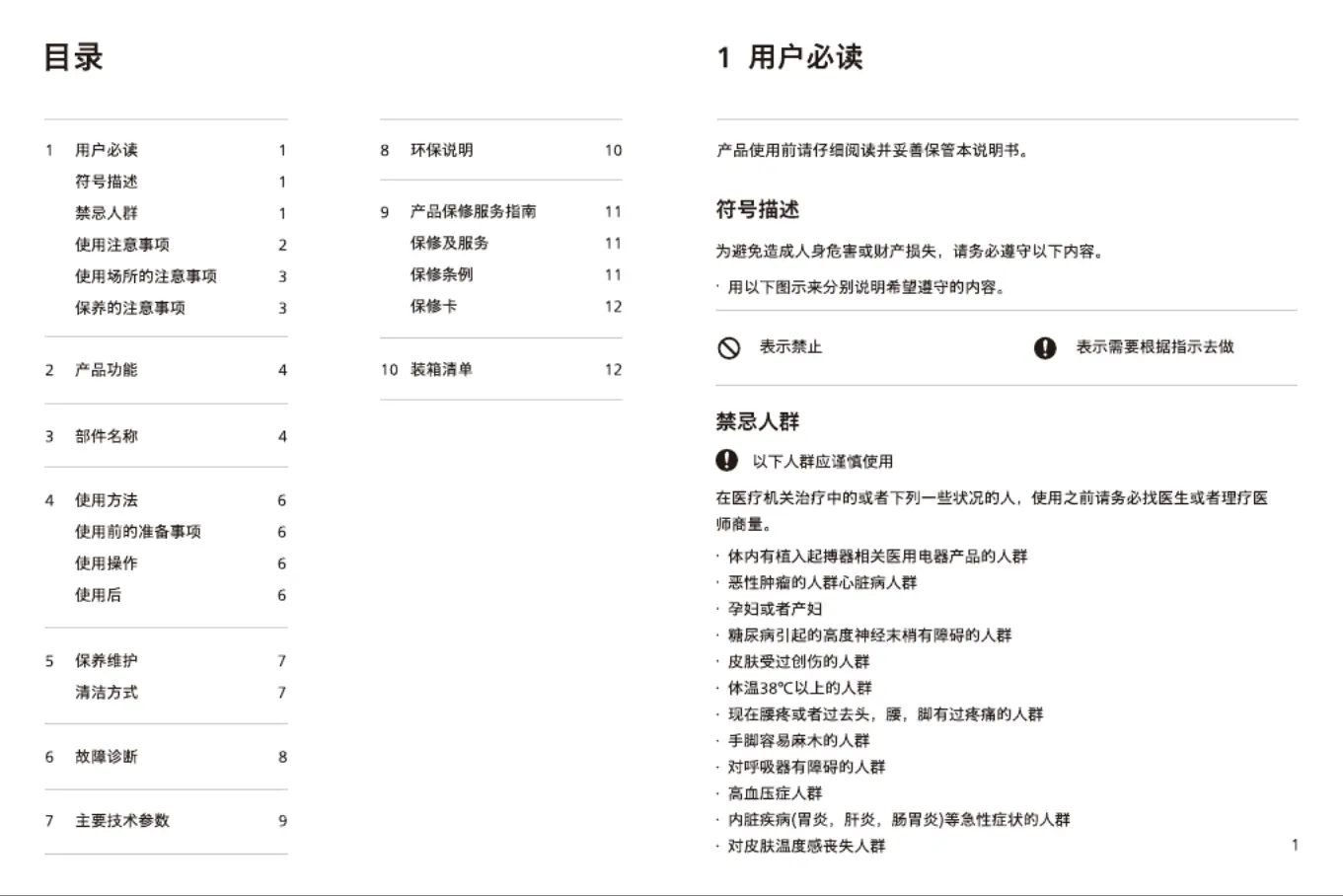Click the warning icon beside 以下人群应谨慎使用

(x=726, y=461)
